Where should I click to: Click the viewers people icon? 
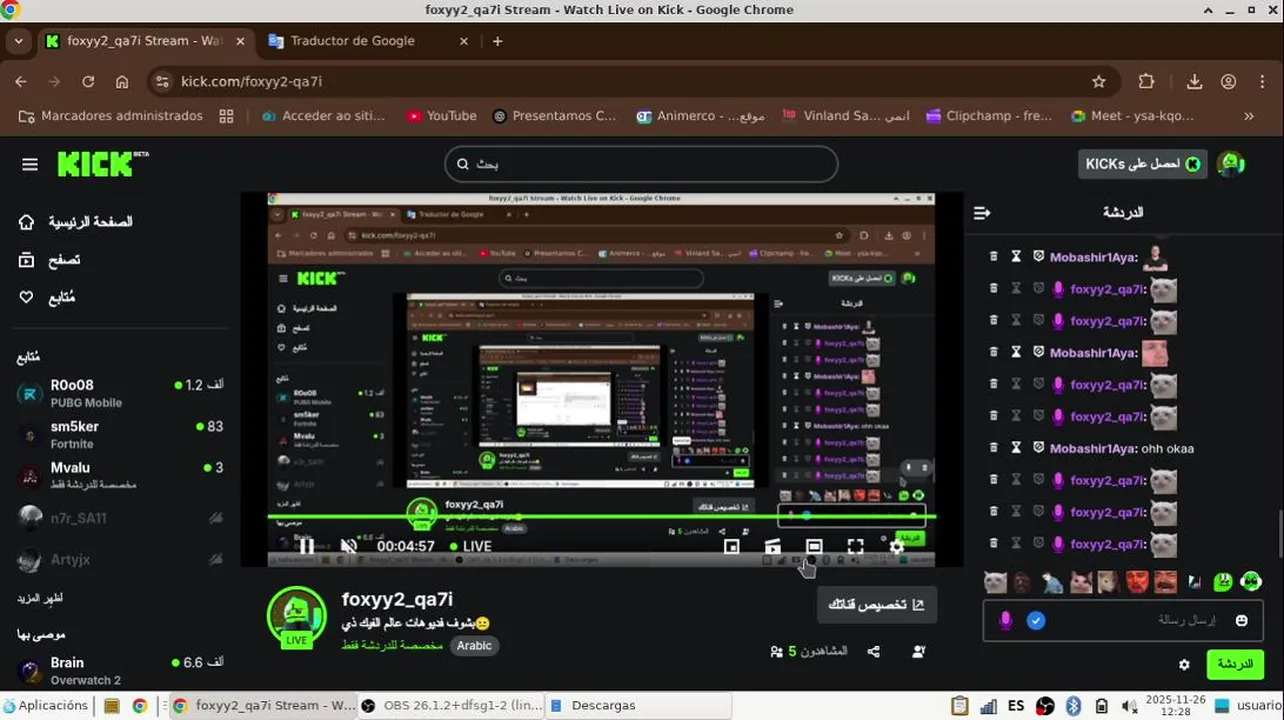777,652
